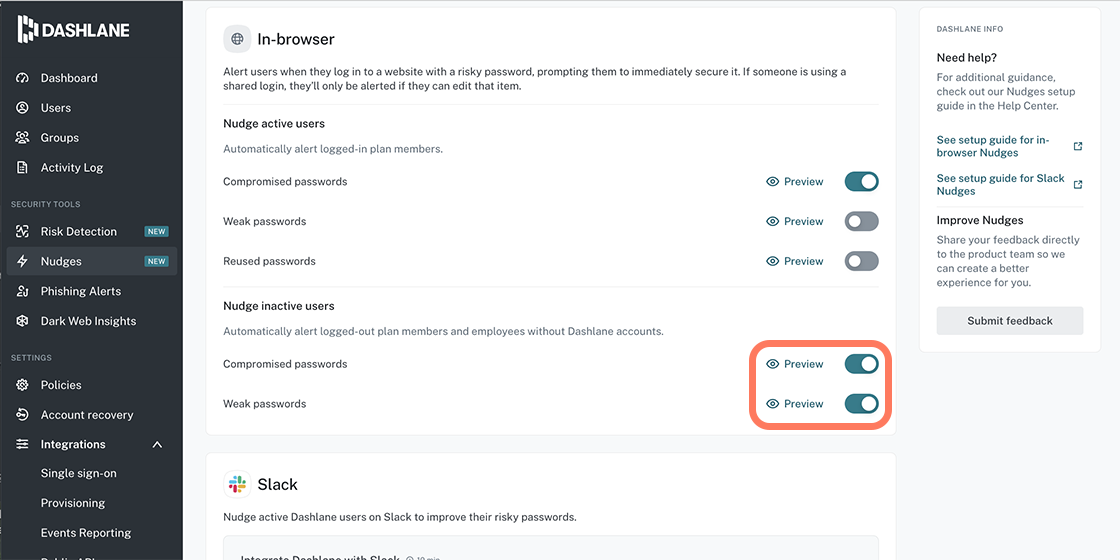This screenshot has height=560, width=1120.
Task: Open the Dashboard gauge icon
Action: tap(22, 78)
